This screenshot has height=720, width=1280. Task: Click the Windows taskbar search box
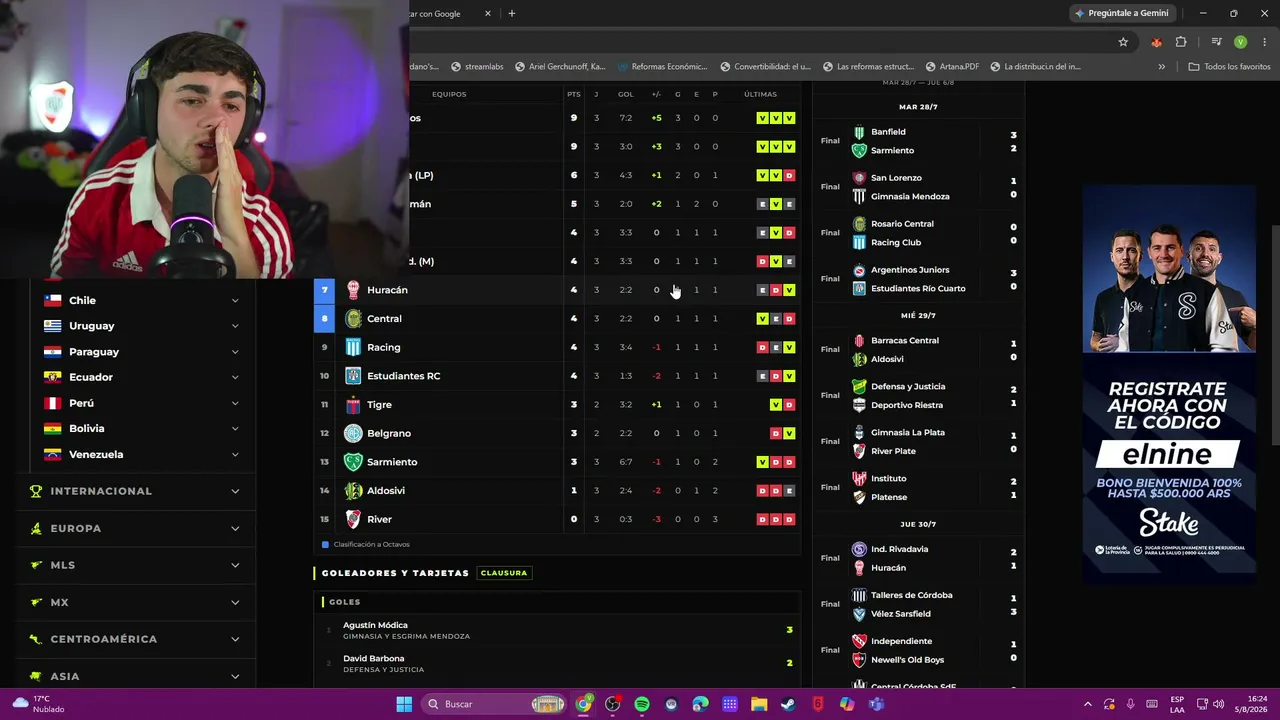(x=492, y=704)
